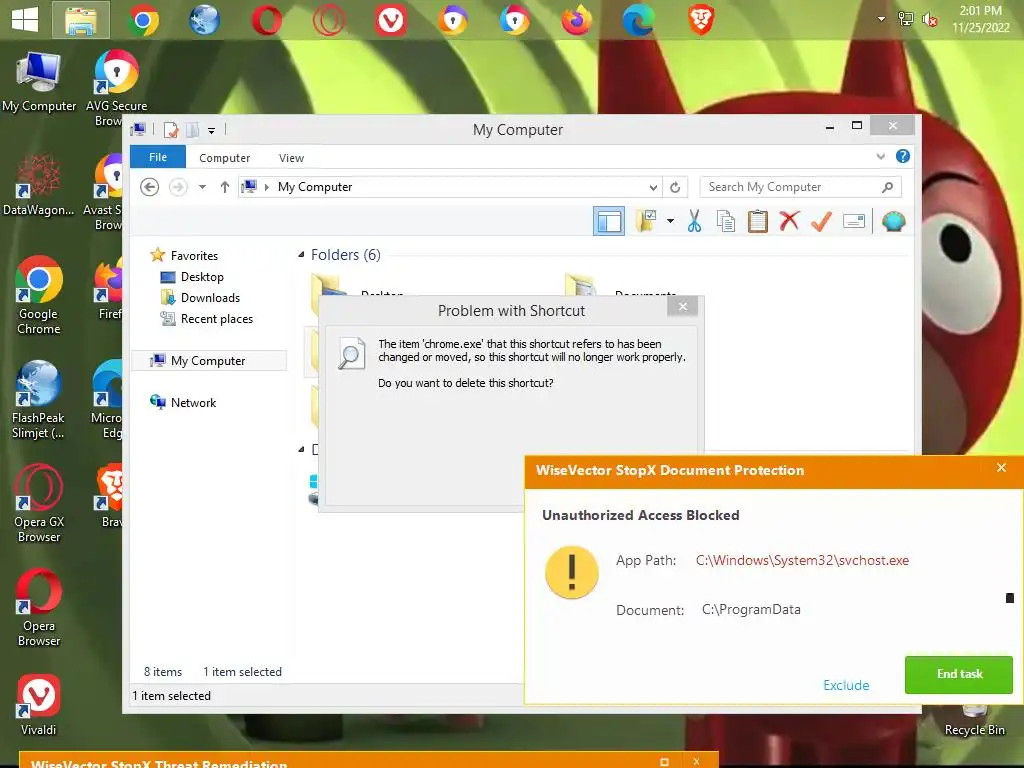Close the WiseVector Document Protection popup
The image size is (1024, 768).
[1001, 468]
